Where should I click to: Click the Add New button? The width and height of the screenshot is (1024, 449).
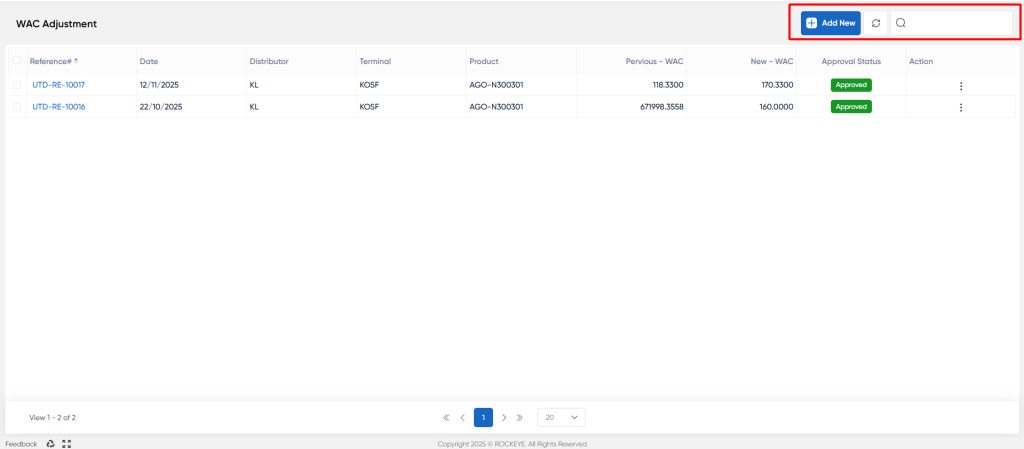[x=831, y=23]
